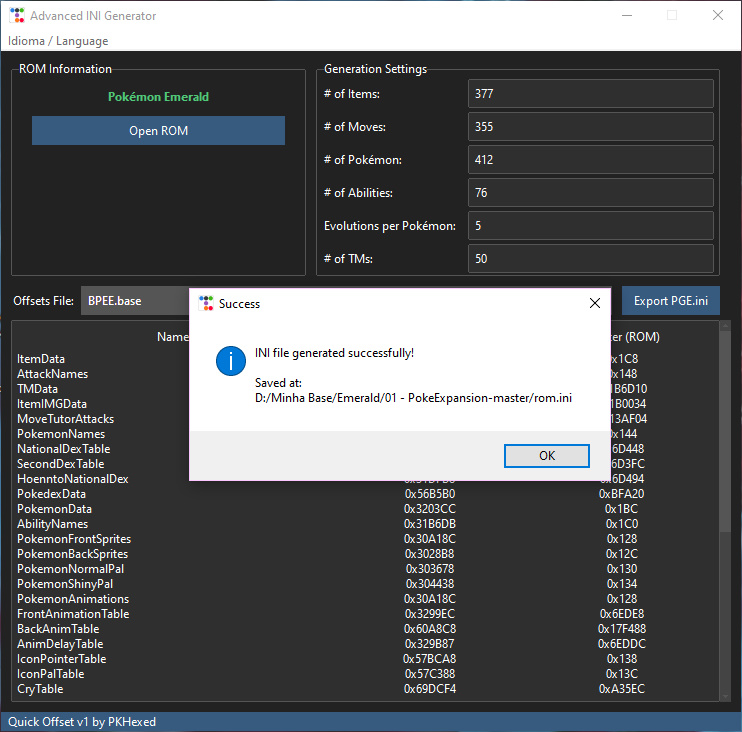Select the CryTable row in table

[x=42, y=689]
